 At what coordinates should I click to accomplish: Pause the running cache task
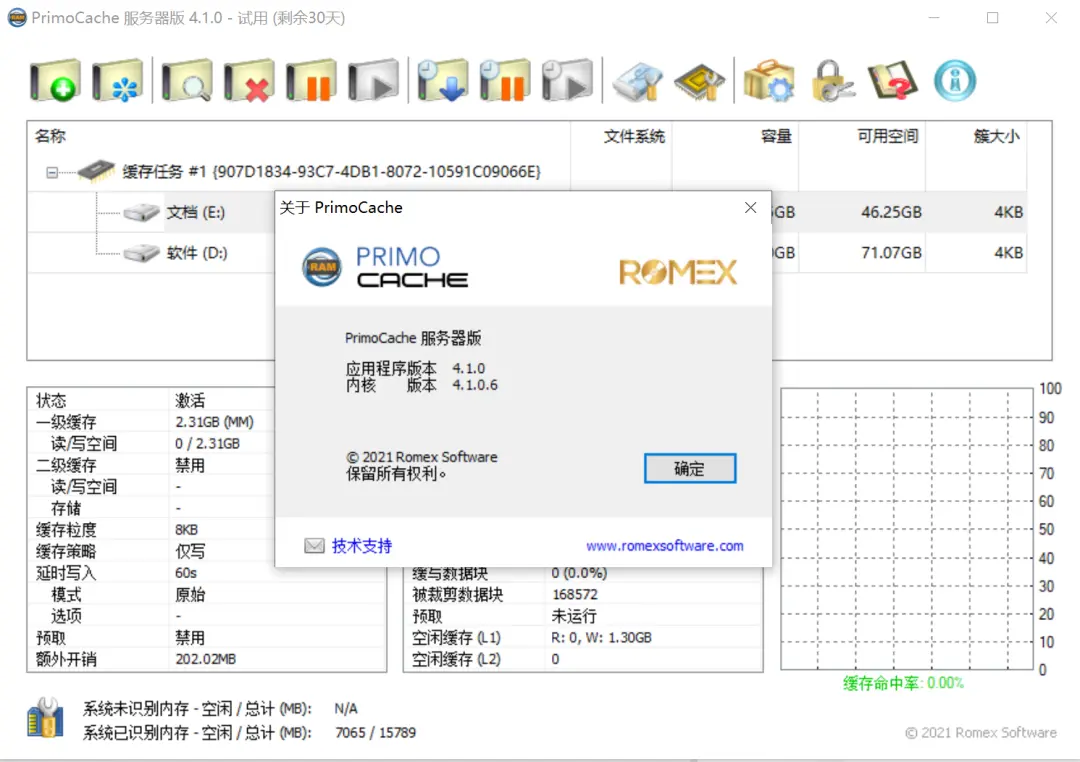(311, 80)
